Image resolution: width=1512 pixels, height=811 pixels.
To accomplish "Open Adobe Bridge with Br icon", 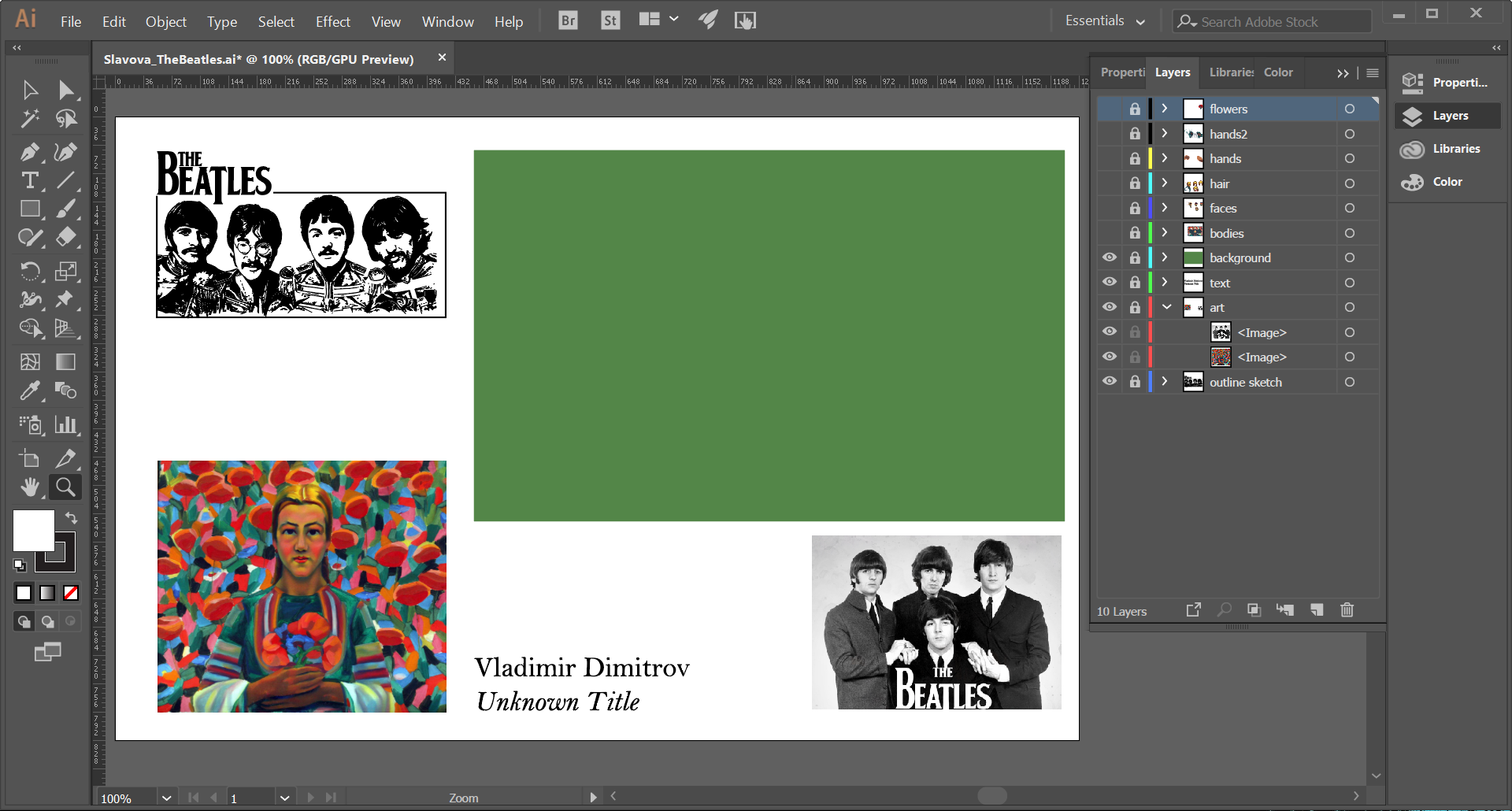I will [568, 20].
